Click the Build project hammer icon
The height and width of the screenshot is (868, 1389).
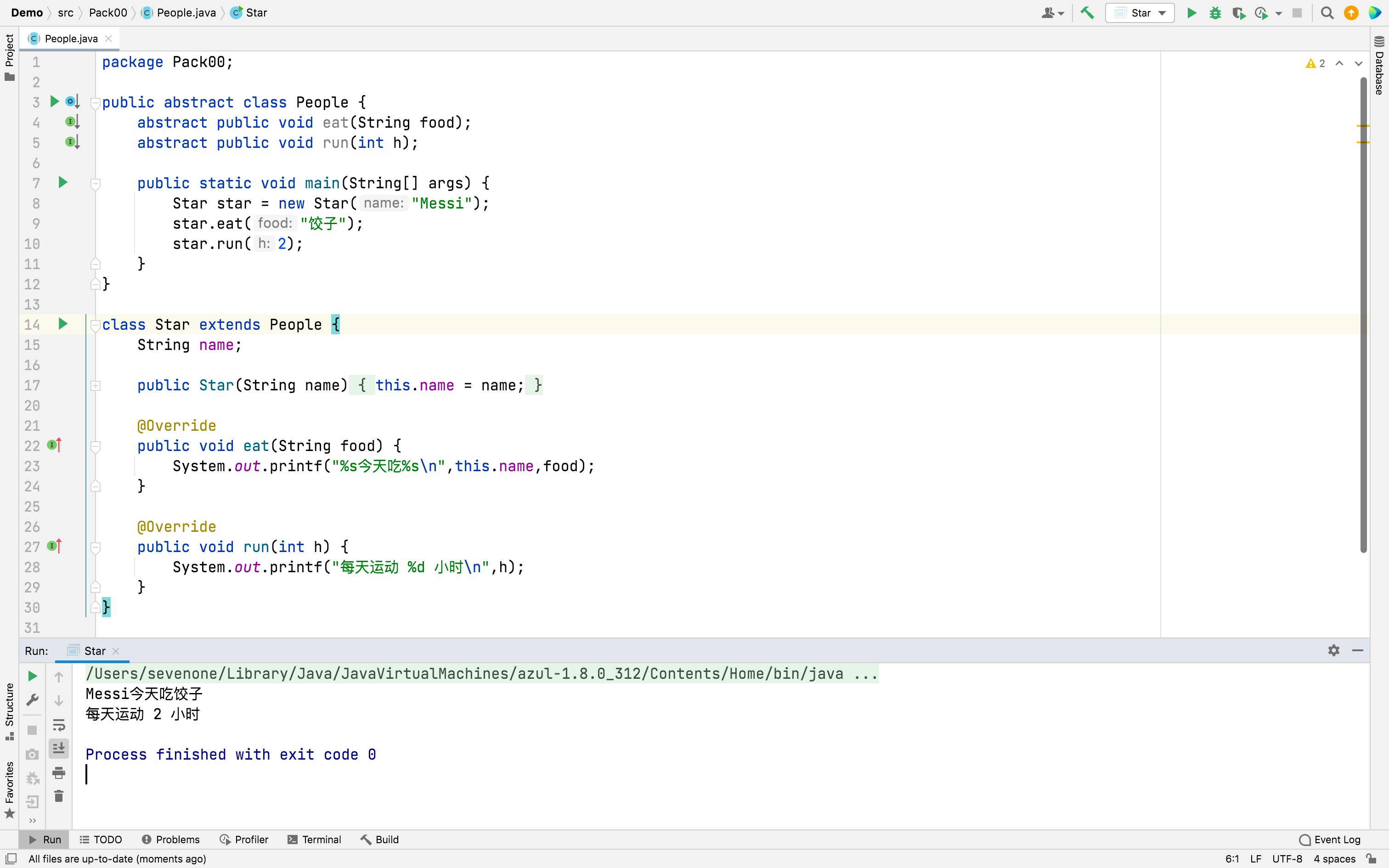(1087, 13)
